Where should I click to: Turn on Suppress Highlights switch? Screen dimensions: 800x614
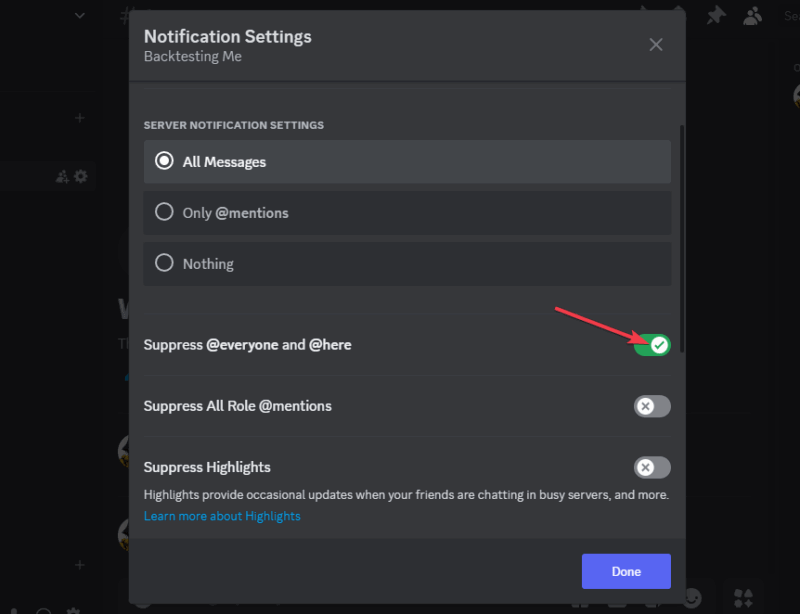pyautogui.click(x=652, y=467)
